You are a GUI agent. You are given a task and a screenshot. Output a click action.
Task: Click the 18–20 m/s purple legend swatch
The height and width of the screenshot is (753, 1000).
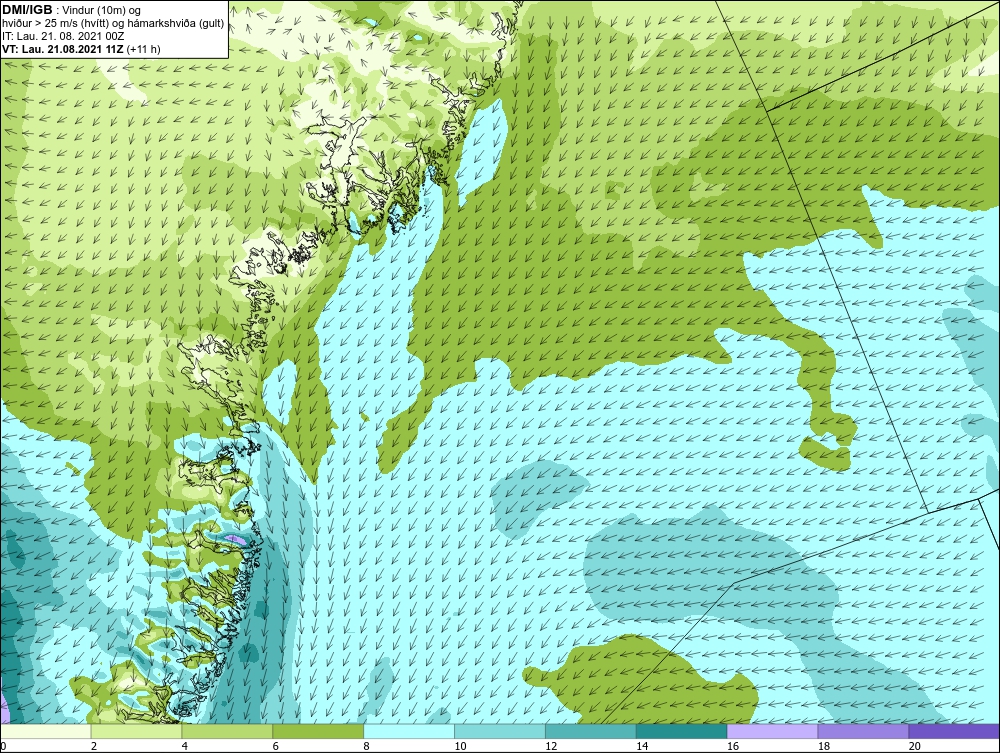(x=864, y=731)
